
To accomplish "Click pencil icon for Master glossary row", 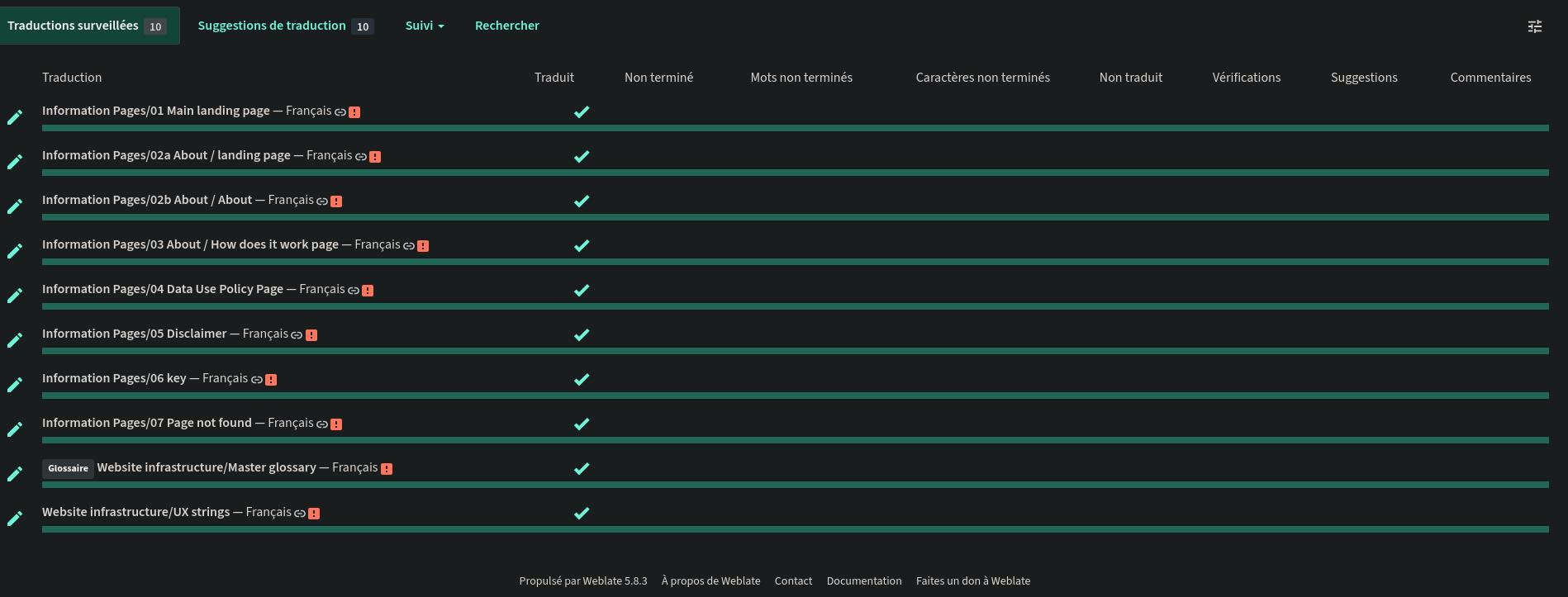I will (15, 474).
